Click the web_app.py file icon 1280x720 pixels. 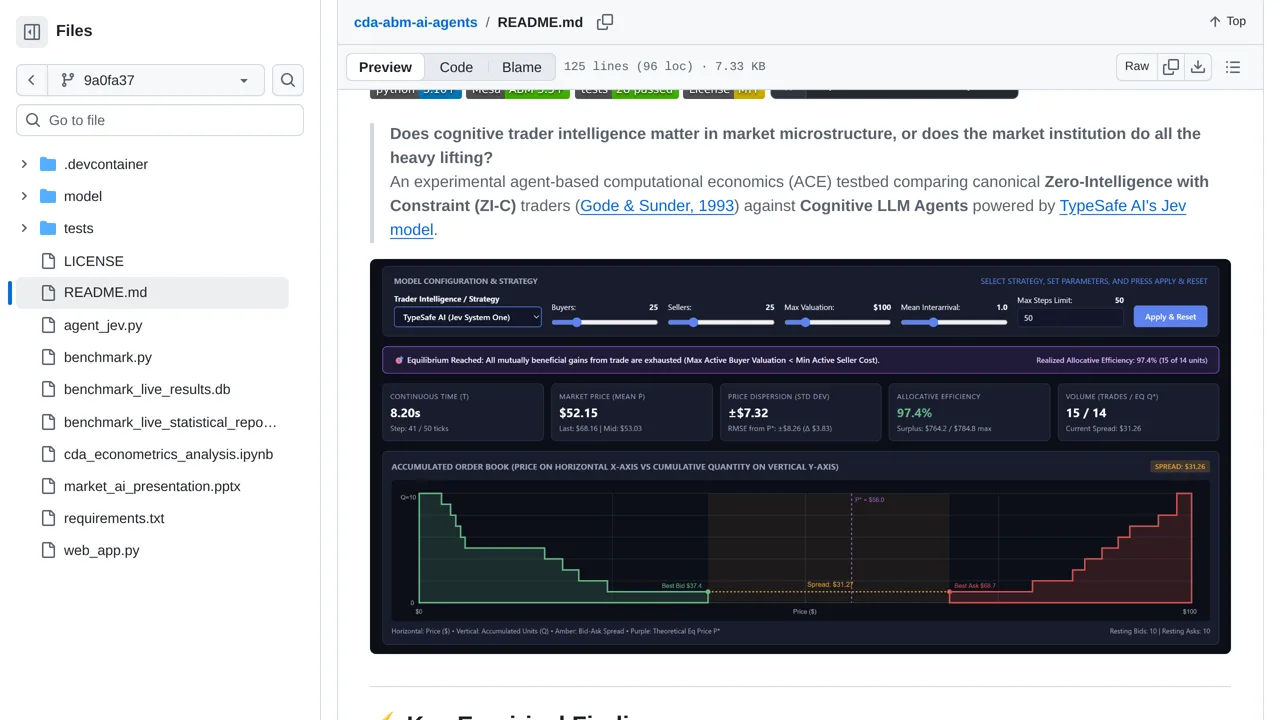coord(48,550)
